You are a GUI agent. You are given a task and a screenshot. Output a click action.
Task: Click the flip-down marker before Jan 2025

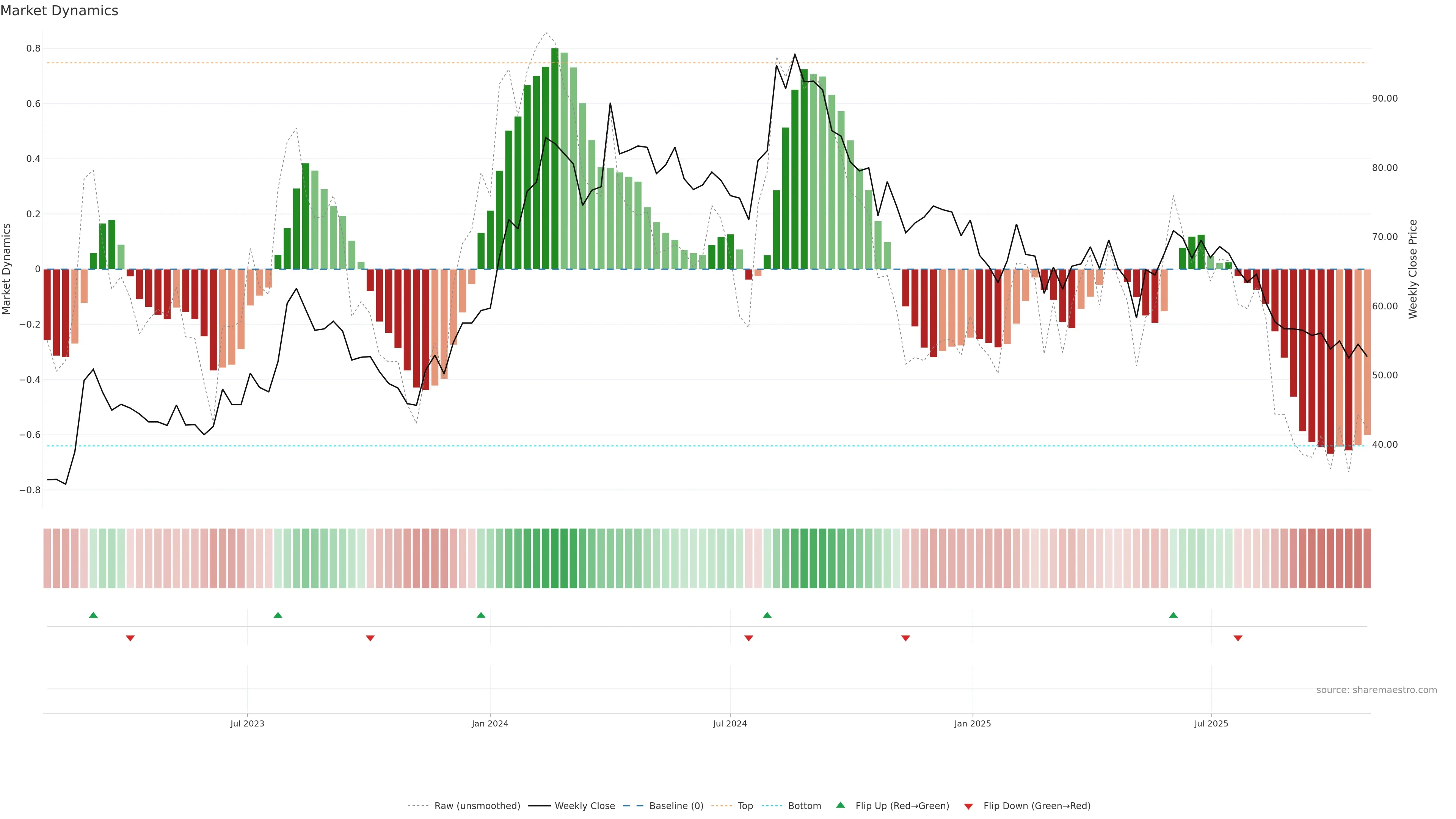pyautogui.click(x=905, y=638)
